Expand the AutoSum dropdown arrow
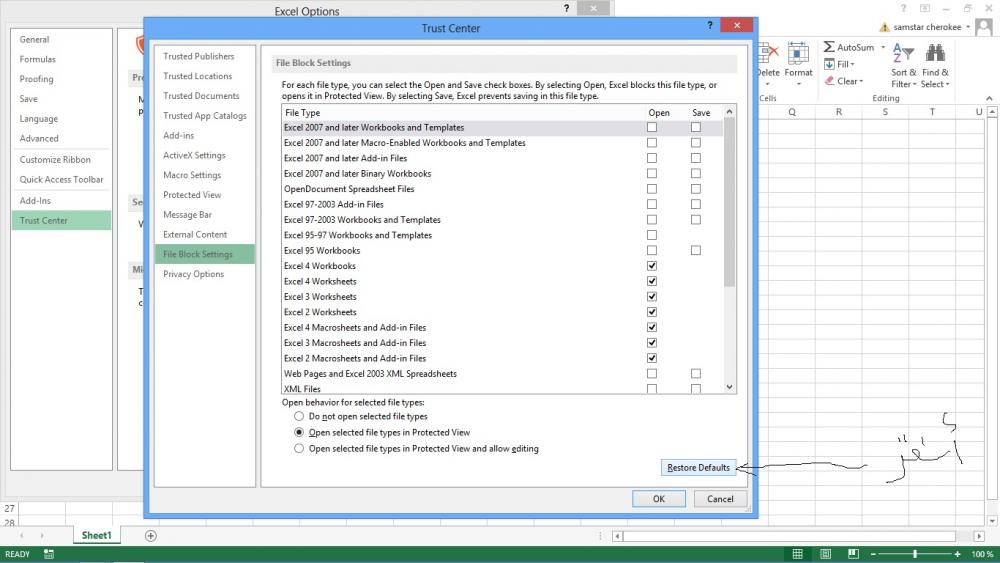 click(883, 47)
